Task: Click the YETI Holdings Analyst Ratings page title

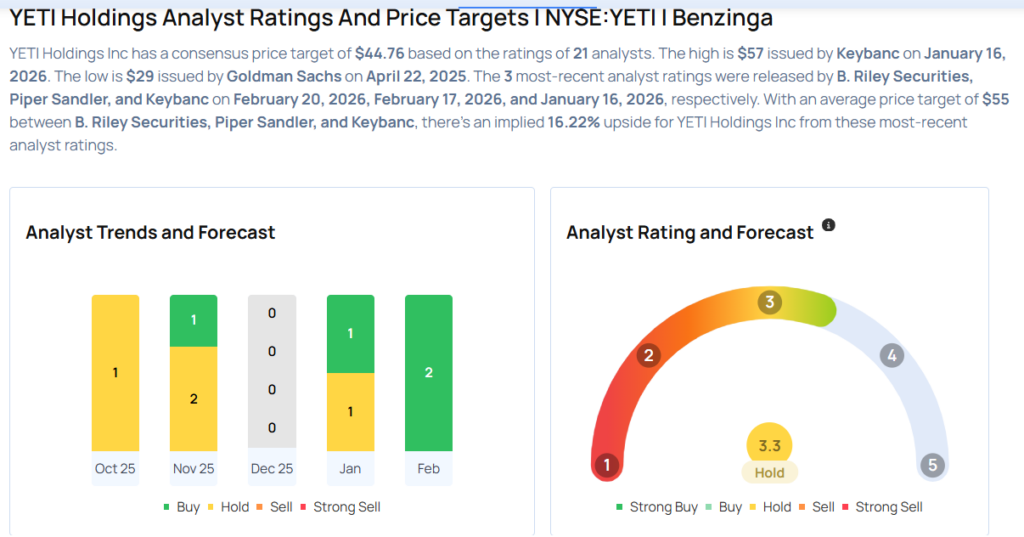Action: (390, 18)
